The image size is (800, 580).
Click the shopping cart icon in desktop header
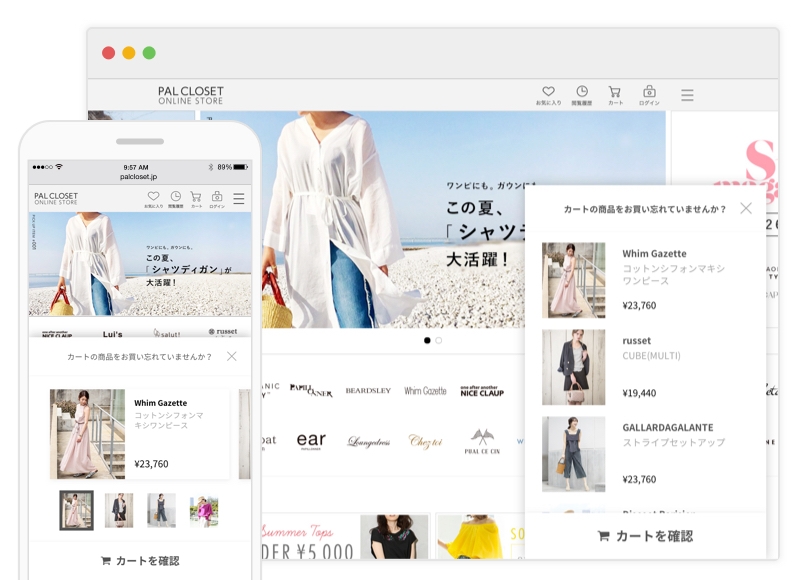pyautogui.click(x=614, y=92)
